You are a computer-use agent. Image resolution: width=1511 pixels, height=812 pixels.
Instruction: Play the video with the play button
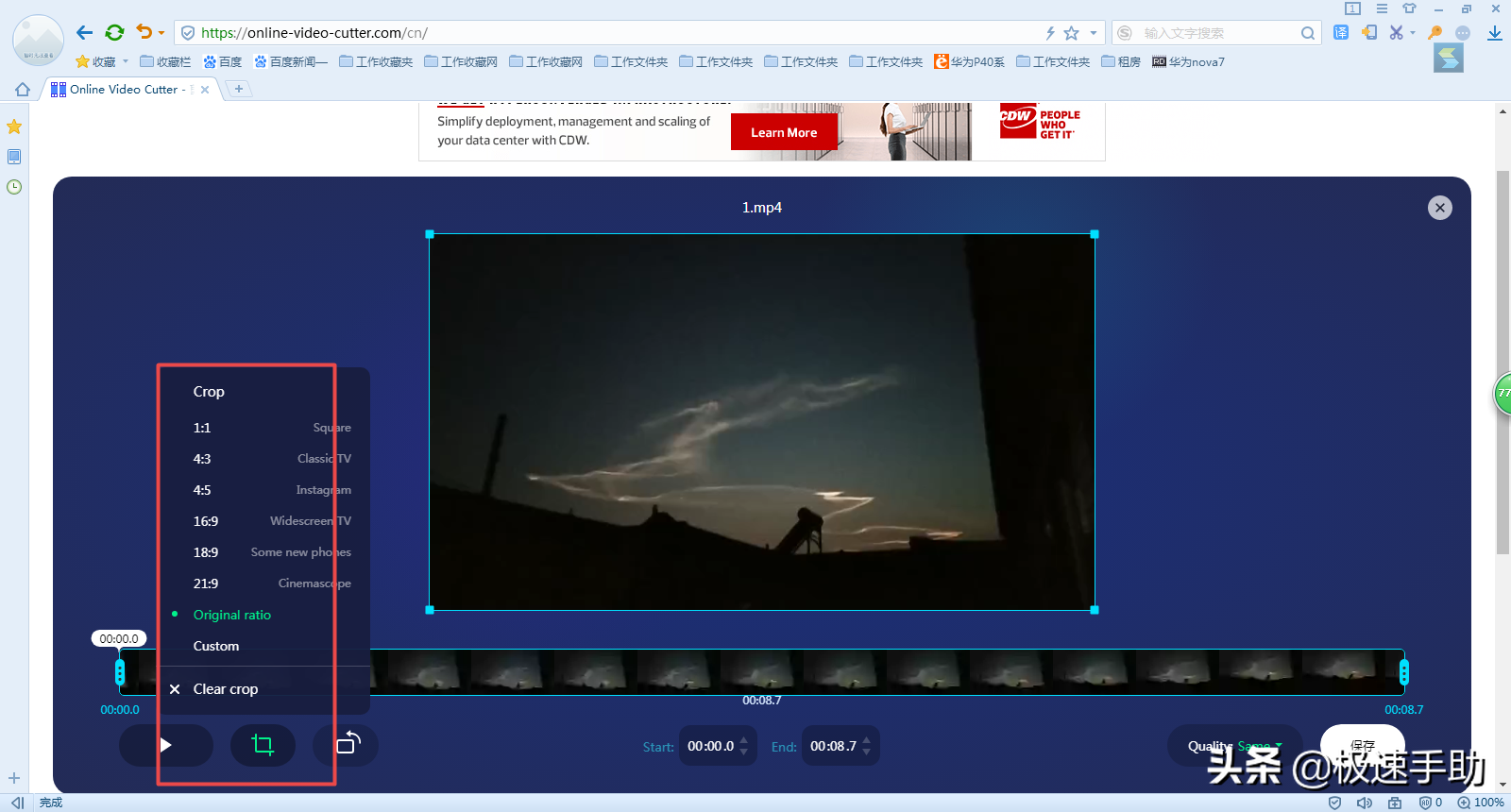pos(166,745)
